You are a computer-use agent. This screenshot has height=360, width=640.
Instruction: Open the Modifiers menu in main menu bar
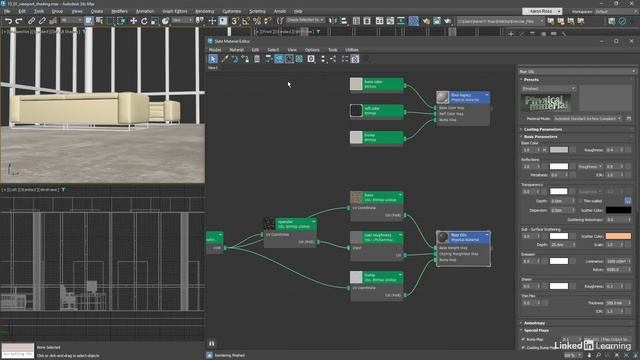[x=119, y=11]
